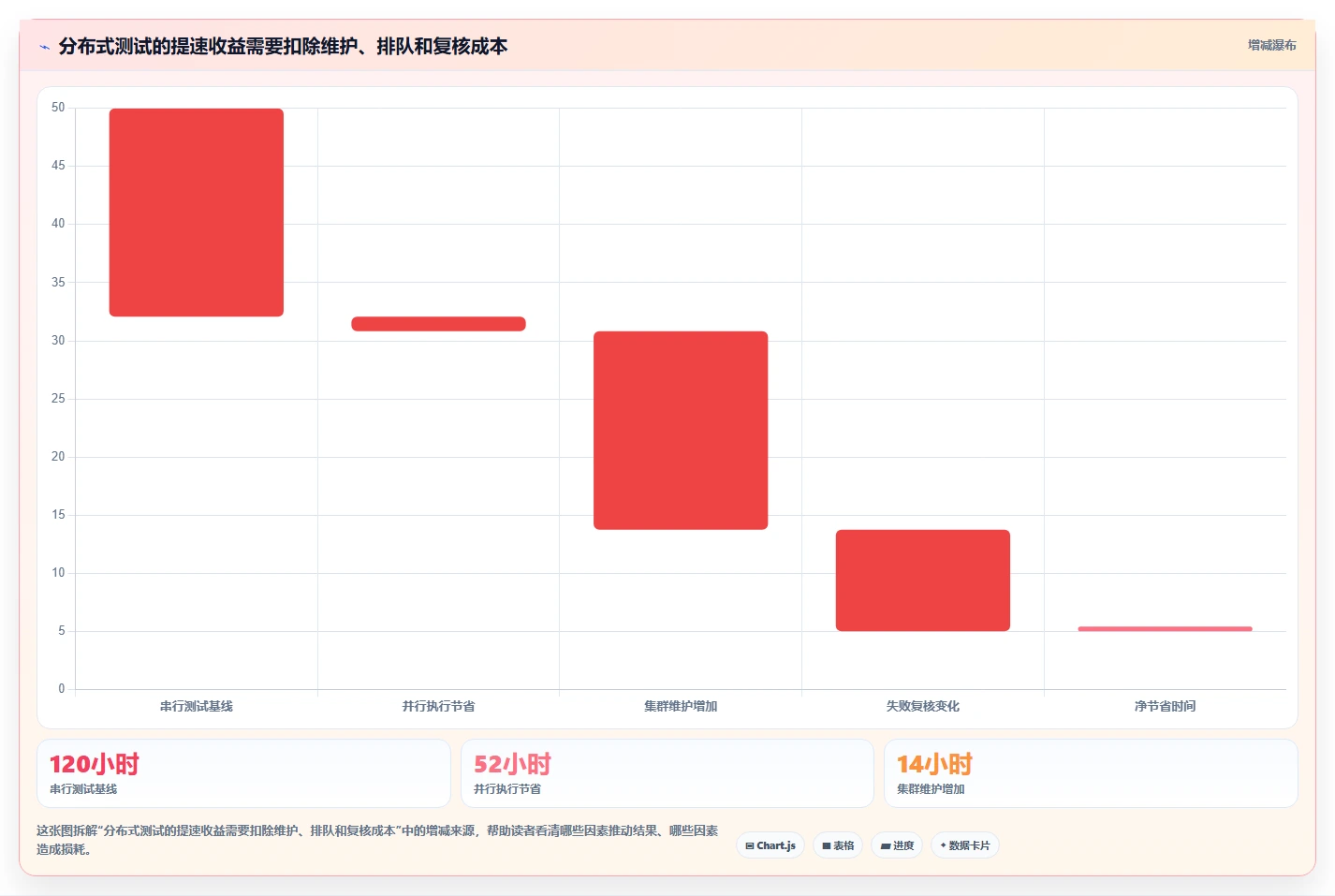The image size is (1335, 896).
Task: Click the 增减瀑布 label in the header
Action: coord(1271,45)
